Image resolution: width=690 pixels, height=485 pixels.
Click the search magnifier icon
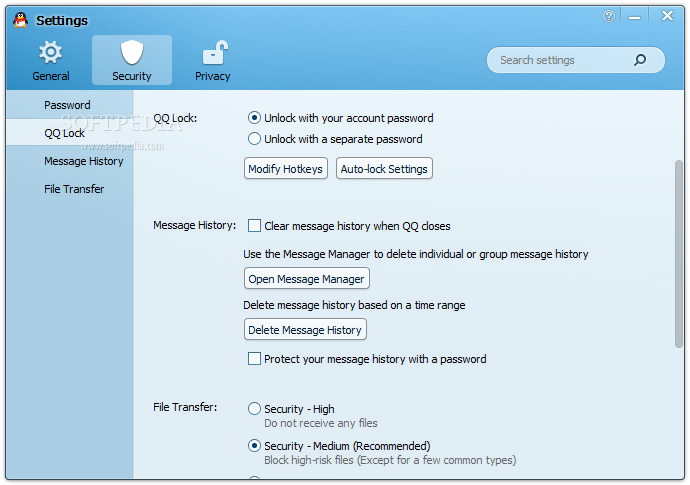click(x=640, y=60)
